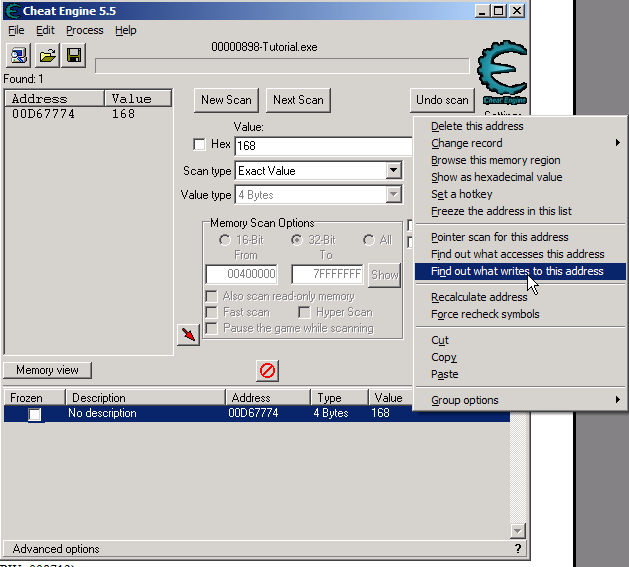Click the 00000898-Tutorial.exe process label
Viewport: 629px width, 567px height.
point(264,47)
